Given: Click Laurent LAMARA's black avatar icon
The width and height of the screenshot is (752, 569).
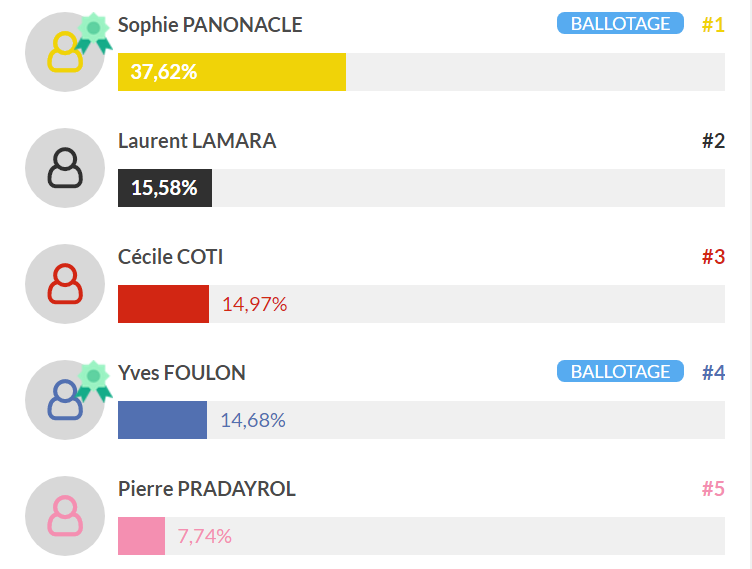Looking at the screenshot, I should (65, 168).
